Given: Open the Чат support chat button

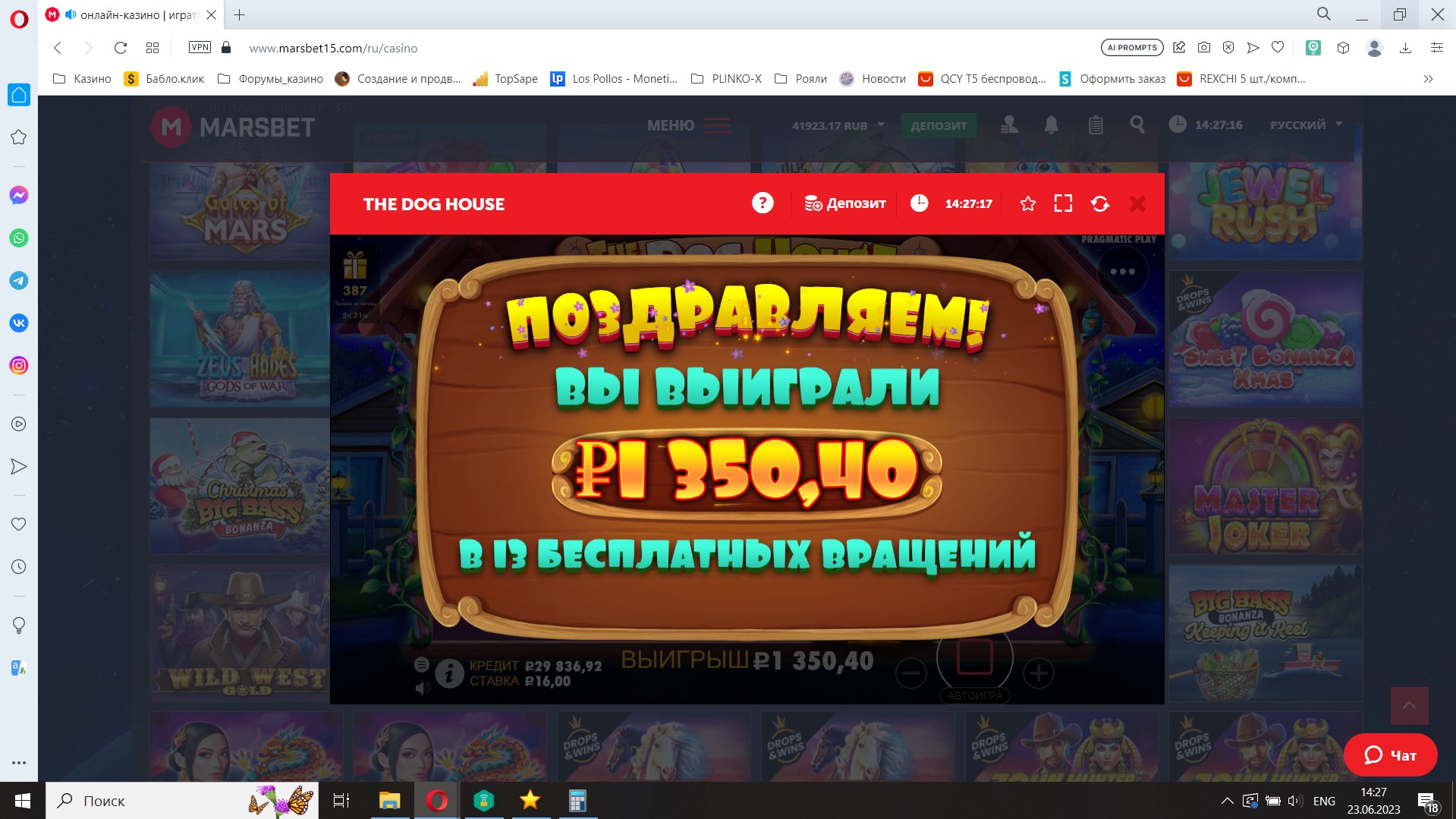Looking at the screenshot, I should point(1390,754).
